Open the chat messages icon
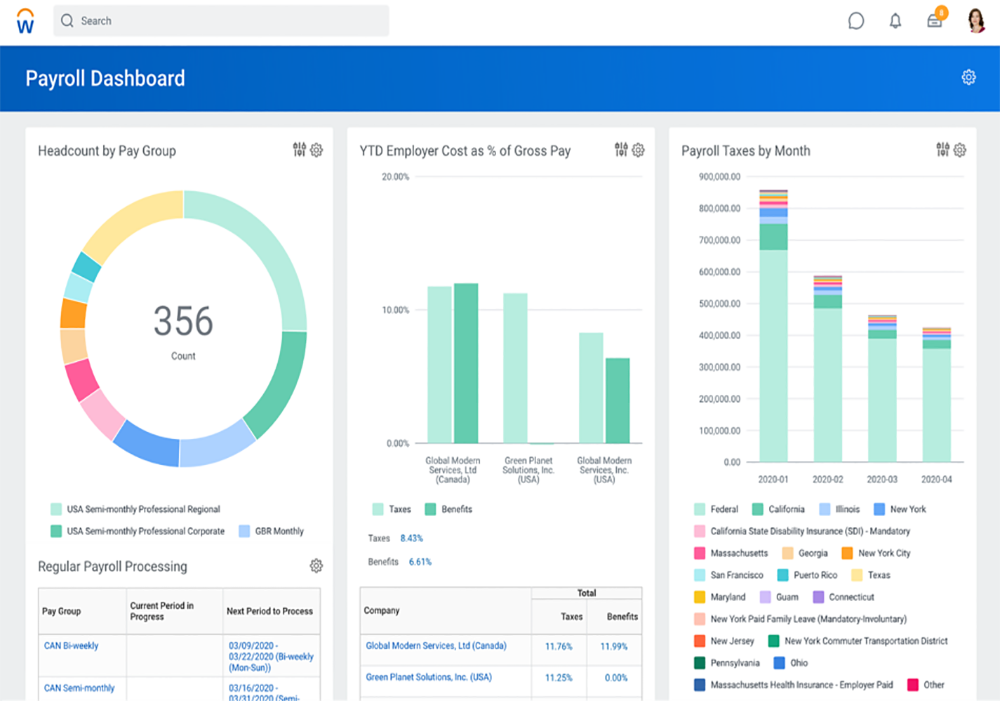1000x701 pixels. point(856,21)
